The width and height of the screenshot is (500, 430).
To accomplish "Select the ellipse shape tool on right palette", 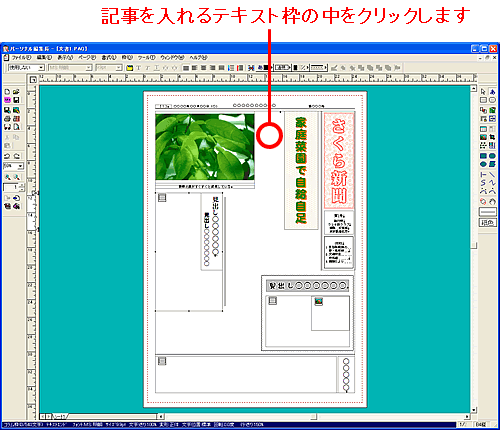I will click(x=492, y=100).
